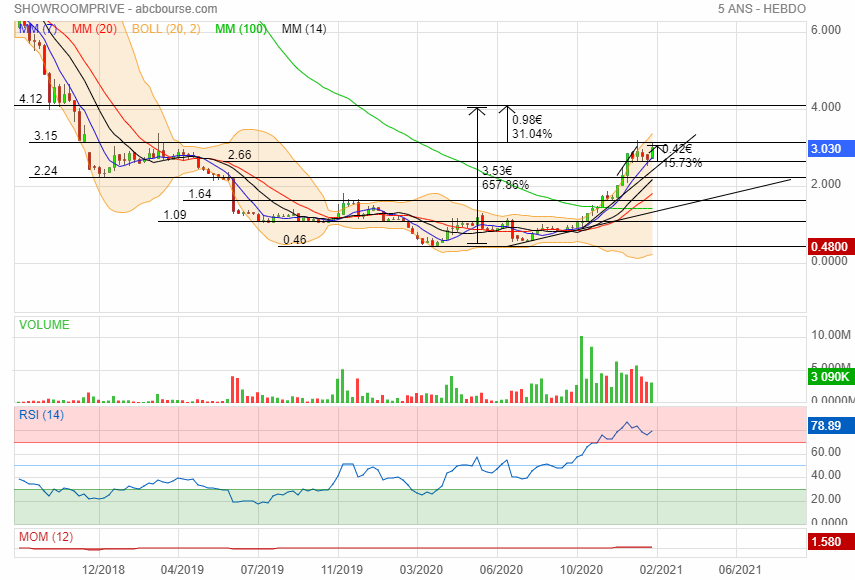Click the 2.24 support level label
Screen dimensions: 855x580
coord(45,171)
